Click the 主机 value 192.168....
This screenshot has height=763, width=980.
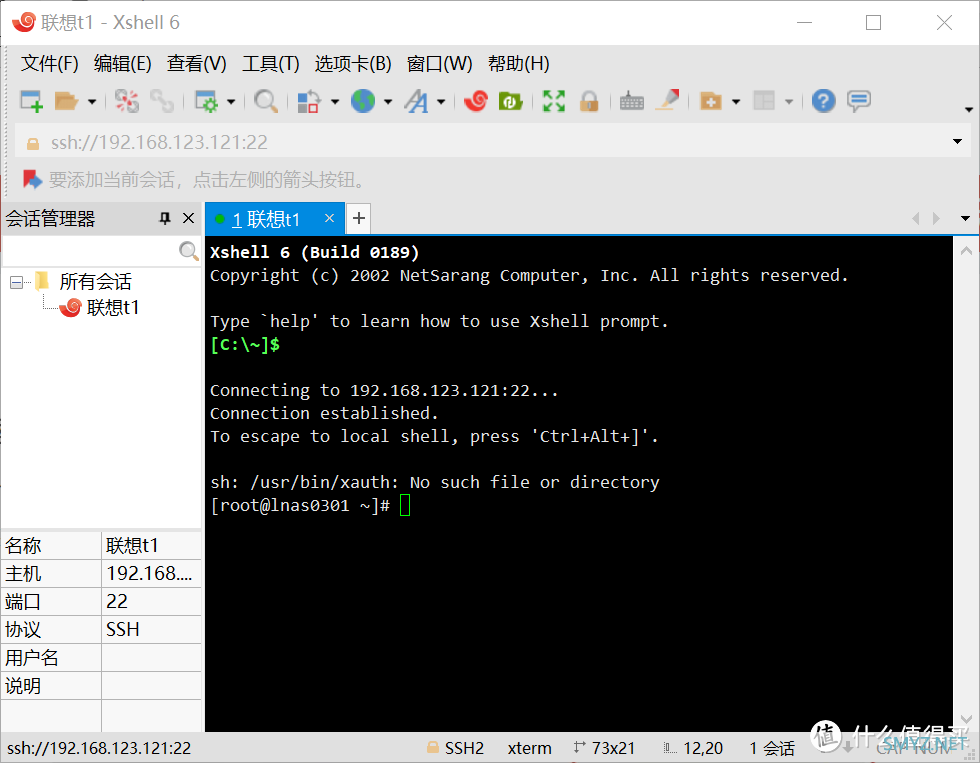click(149, 573)
